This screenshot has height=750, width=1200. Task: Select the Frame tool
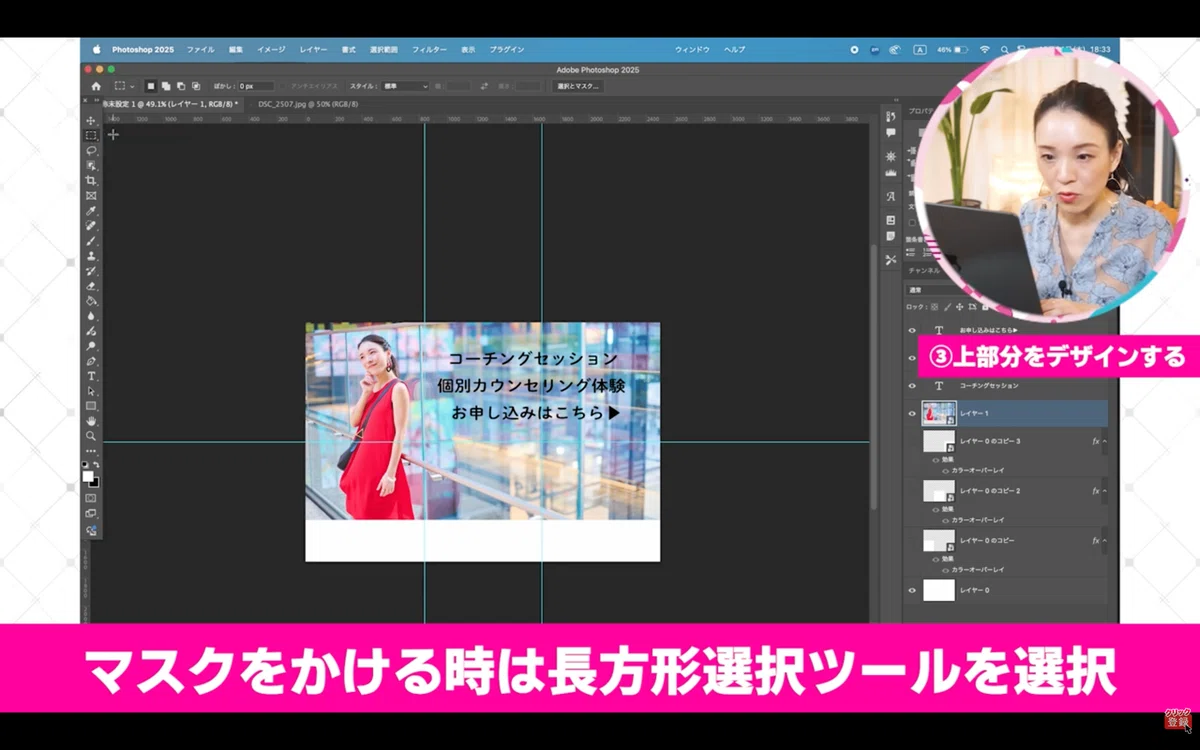(x=91, y=195)
